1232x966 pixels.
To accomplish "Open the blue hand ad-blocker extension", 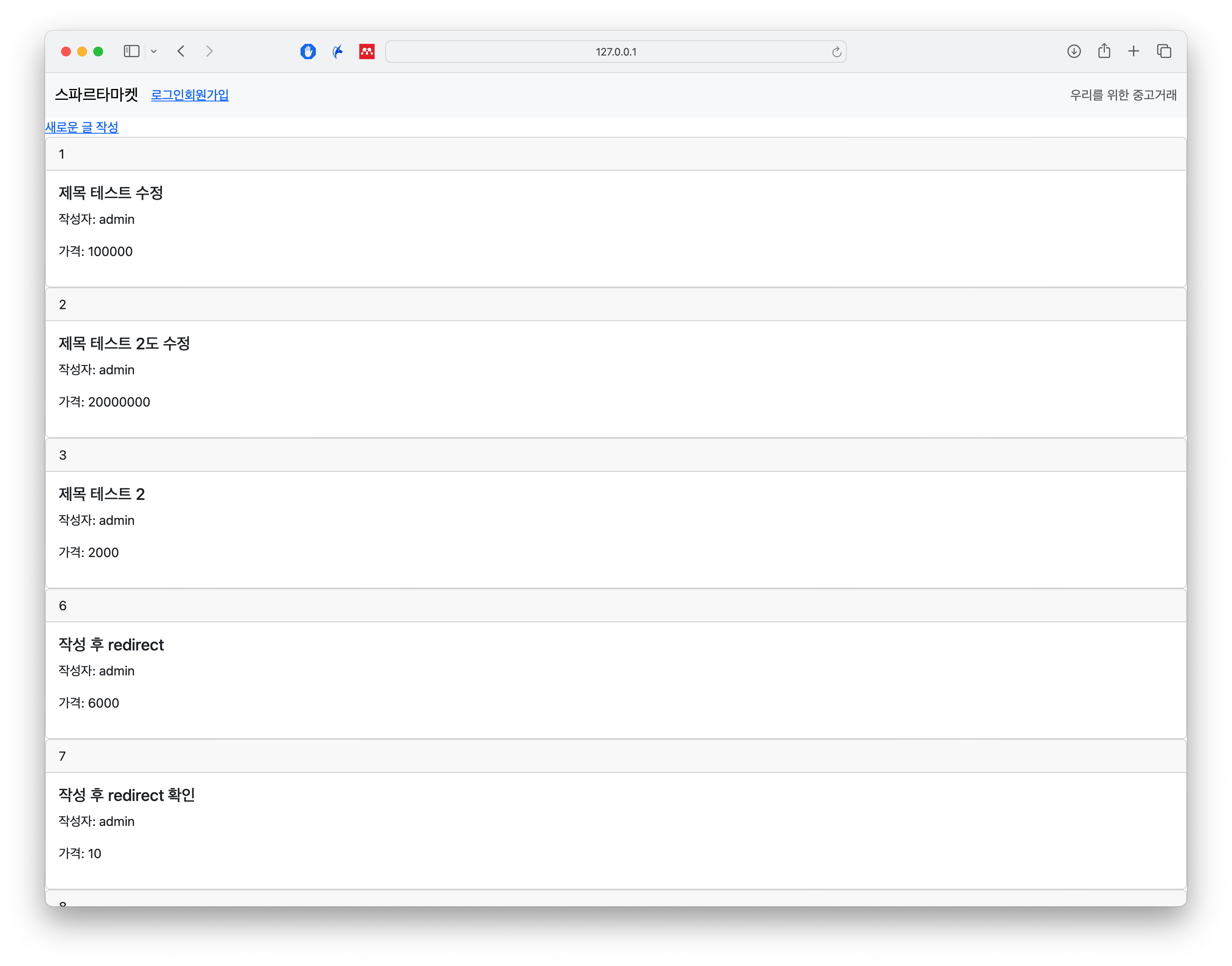I will (x=307, y=52).
